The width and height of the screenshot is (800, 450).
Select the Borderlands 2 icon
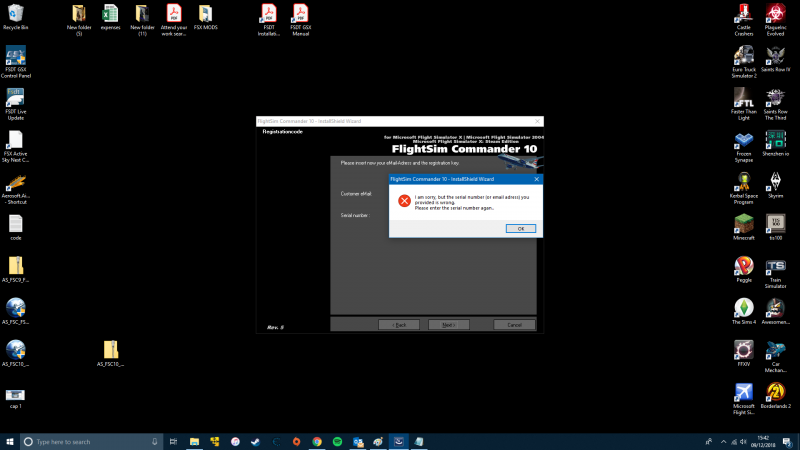point(775,396)
